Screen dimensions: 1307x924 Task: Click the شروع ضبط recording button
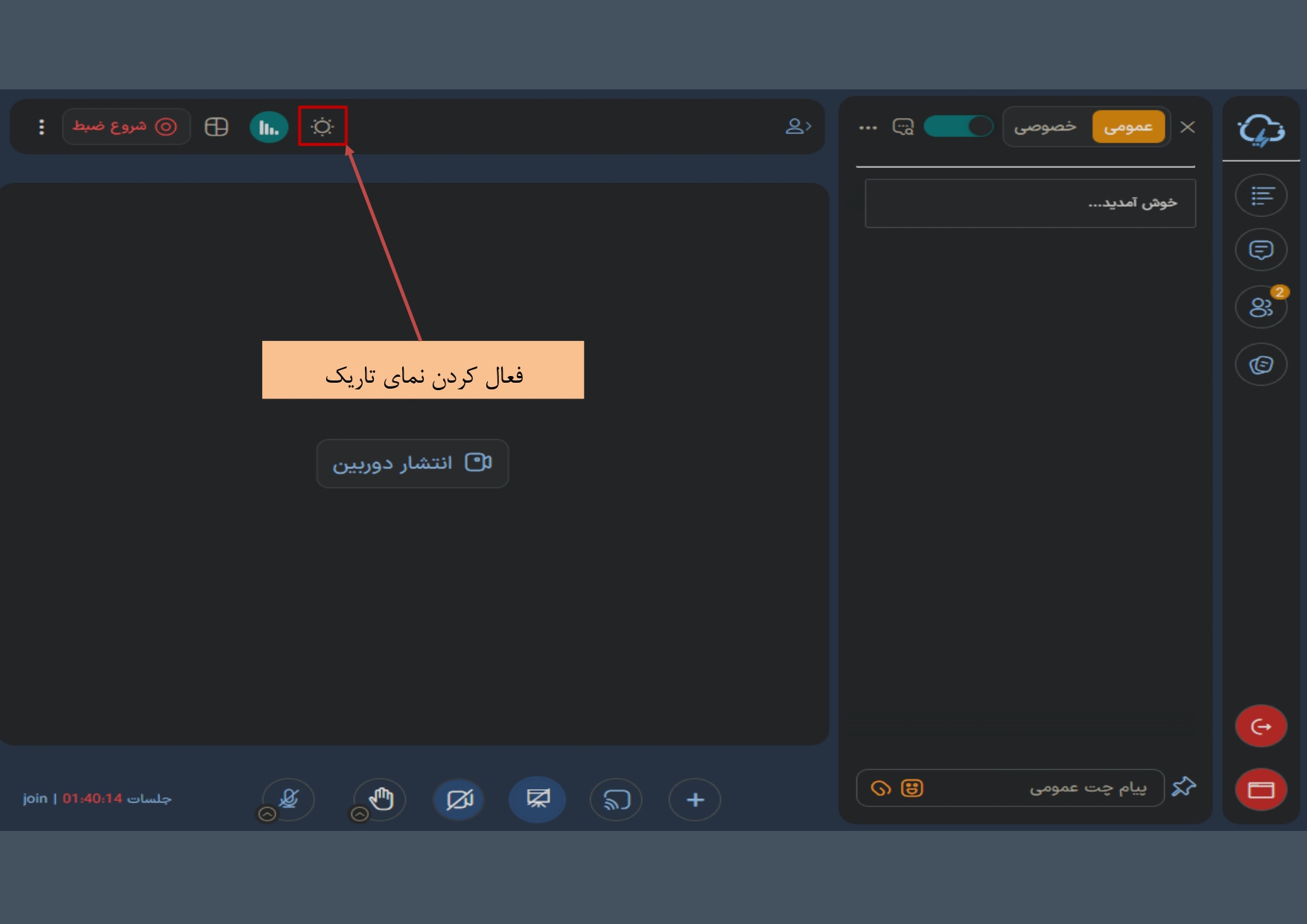click(126, 127)
